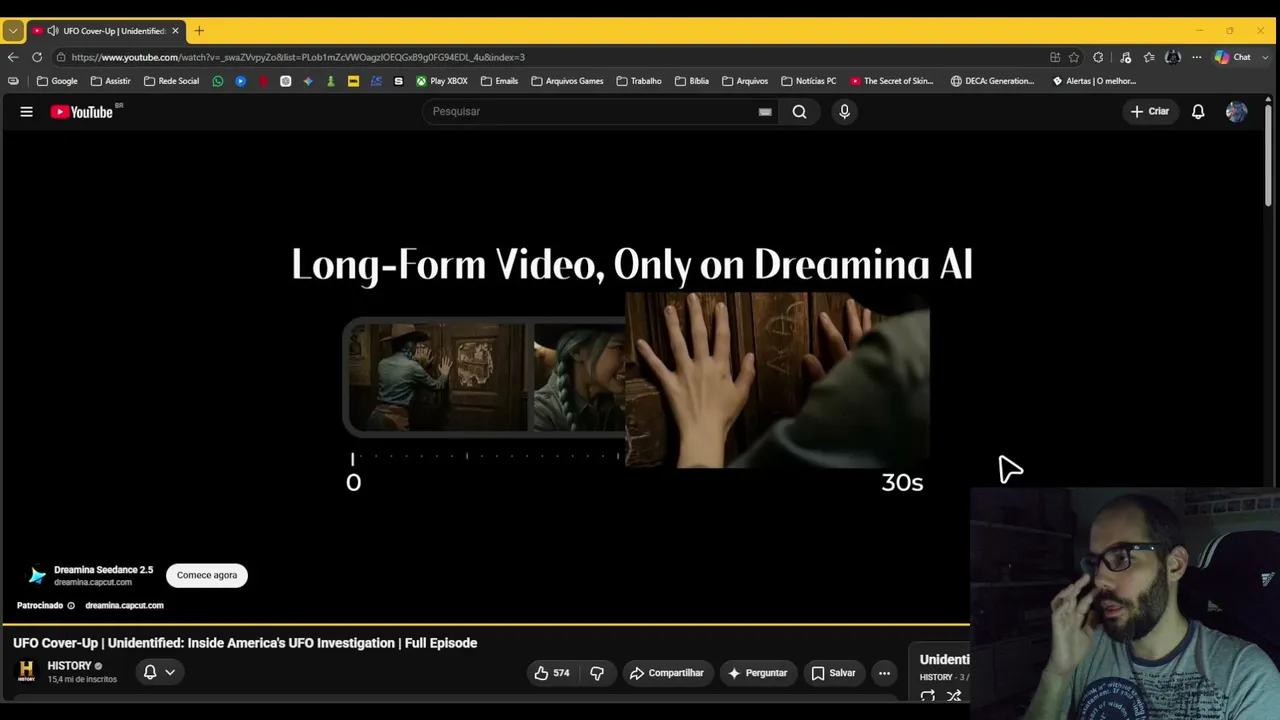Open the Arquivos bookmarks folder
Viewport: 1280px width, 720px height.
click(x=745, y=81)
